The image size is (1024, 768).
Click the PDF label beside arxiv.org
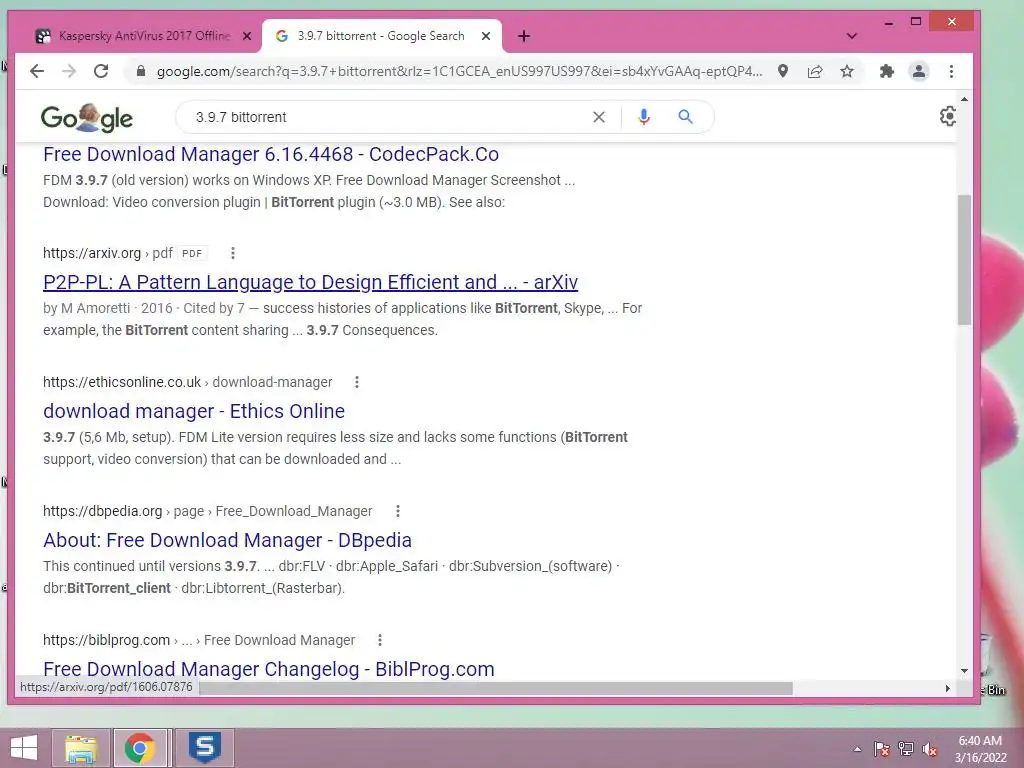[192, 253]
